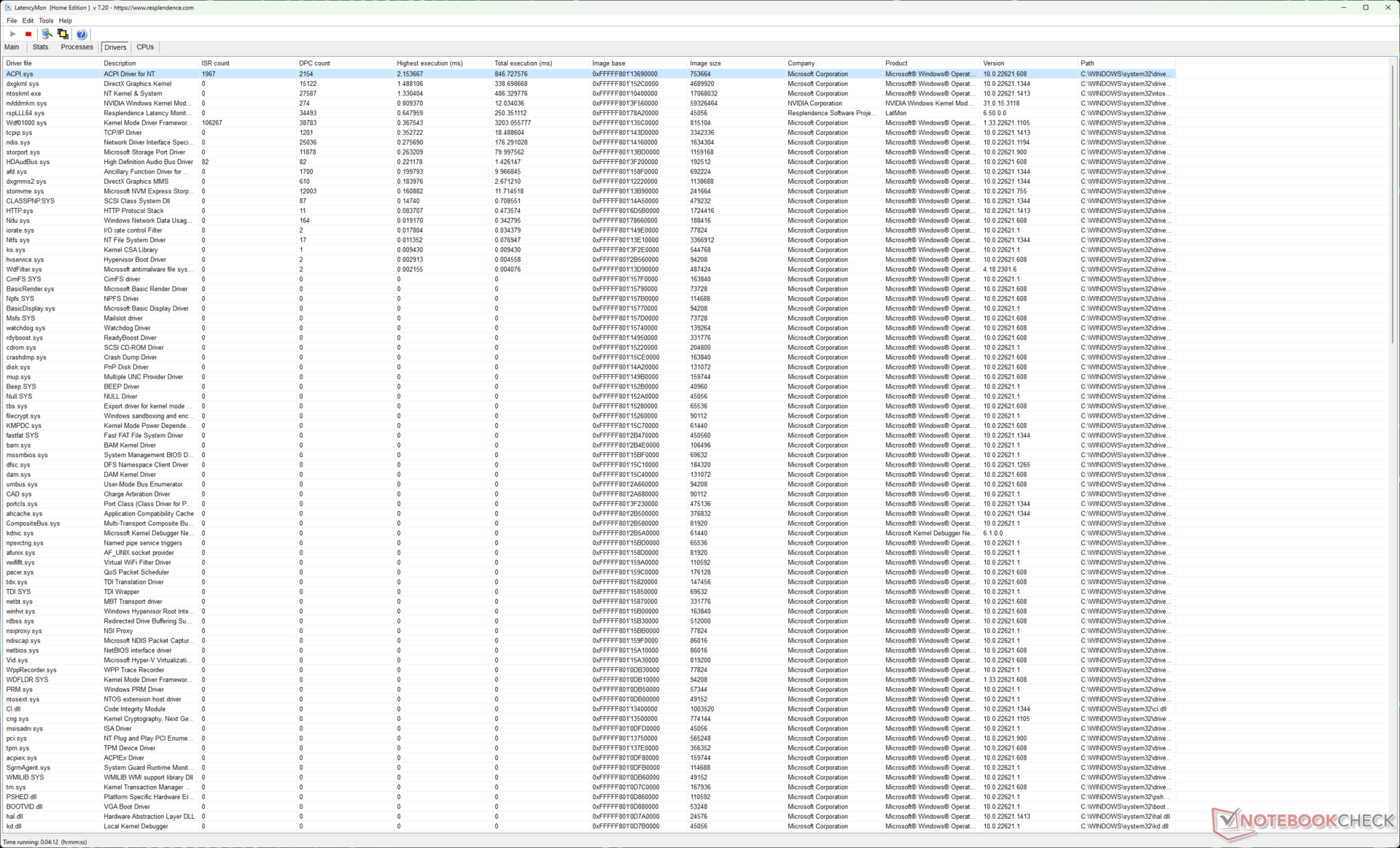Switch to the Processes tab
This screenshot has height=848, width=1400.
tap(77, 47)
